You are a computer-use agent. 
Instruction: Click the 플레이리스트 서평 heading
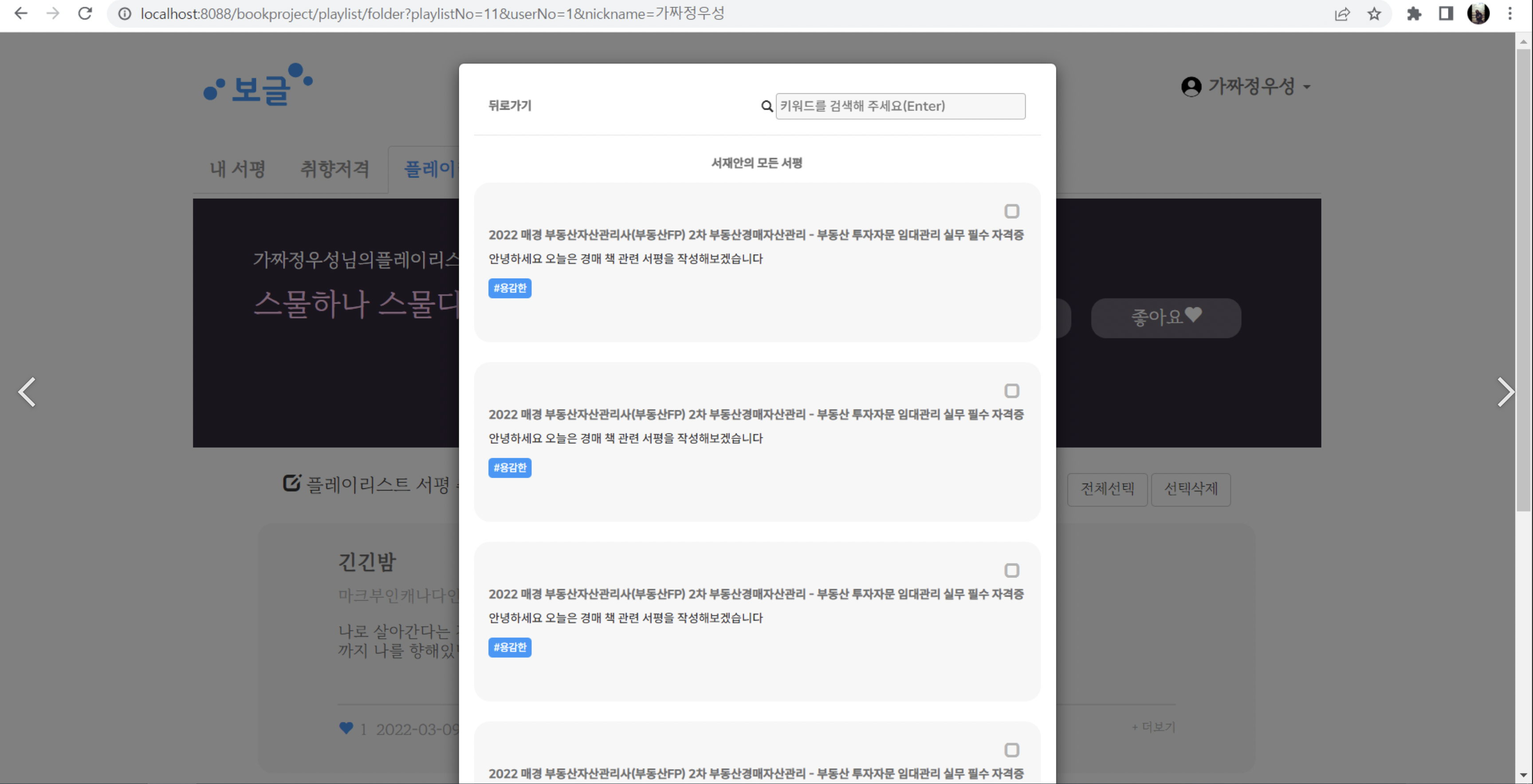(378, 484)
